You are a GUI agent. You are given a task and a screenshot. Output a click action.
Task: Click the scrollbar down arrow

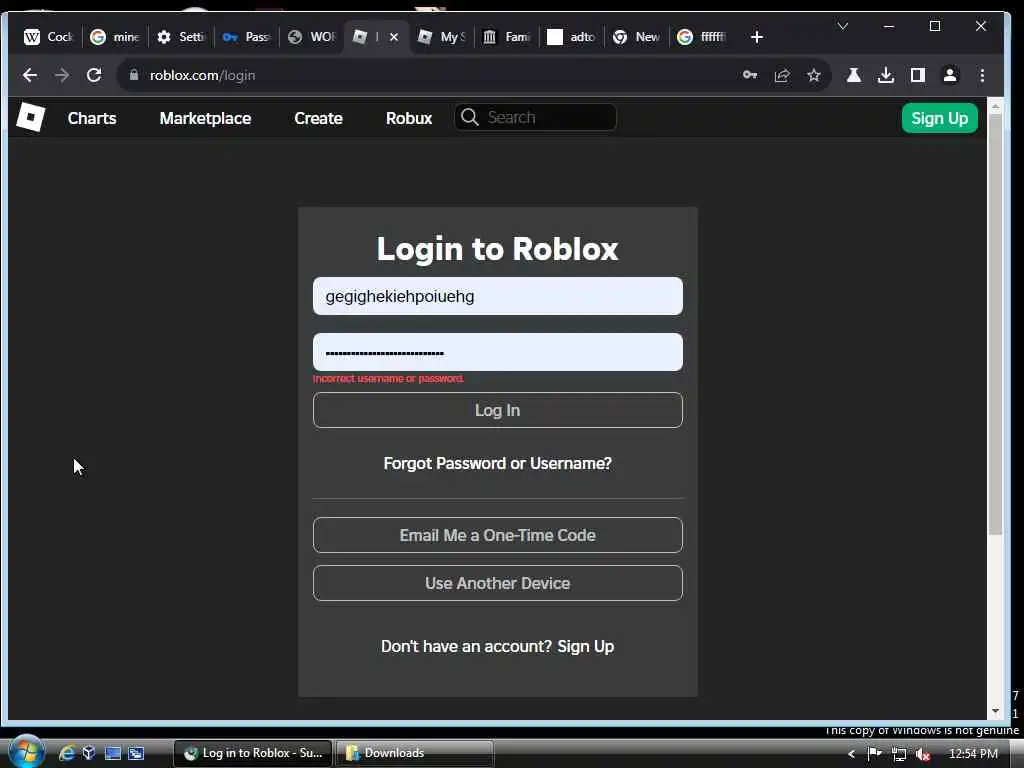tap(995, 711)
